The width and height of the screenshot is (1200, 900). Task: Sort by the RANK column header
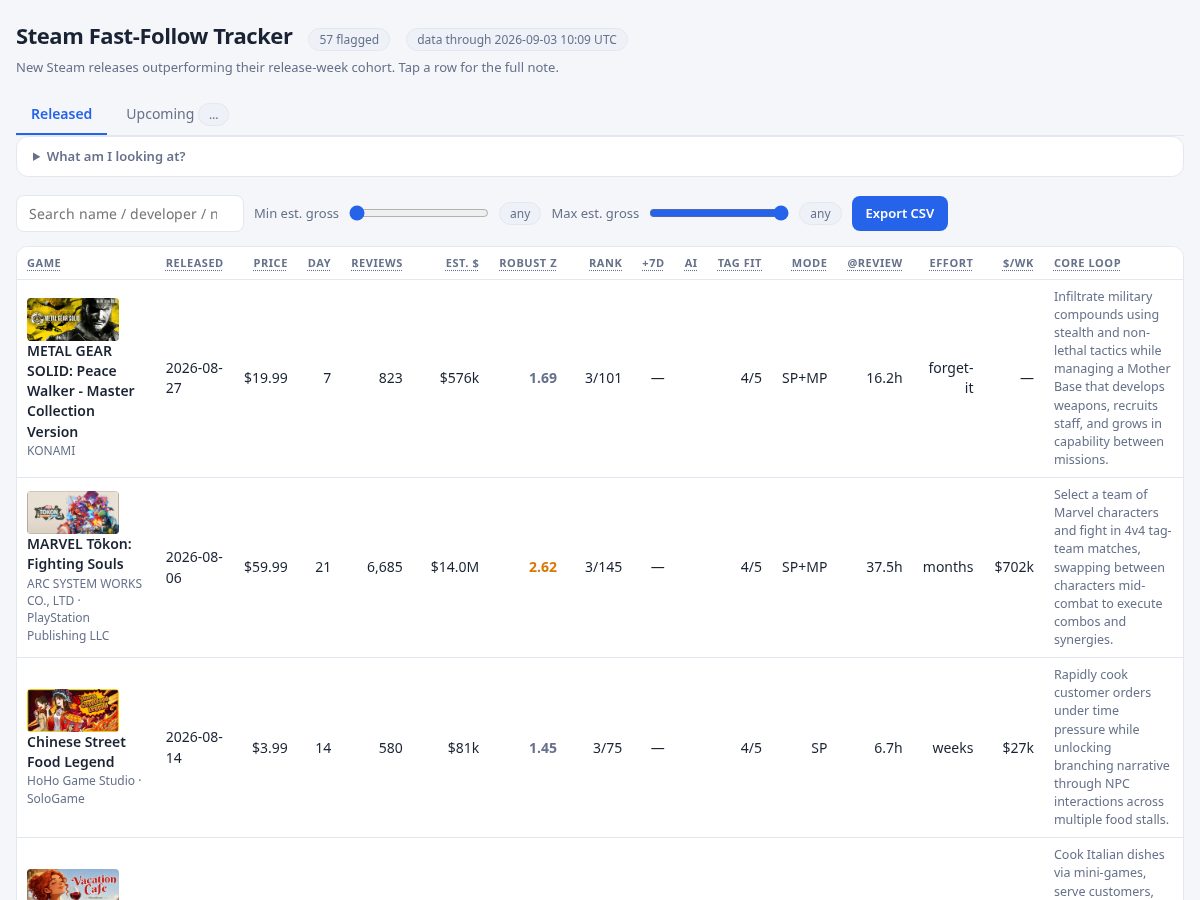point(605,263)
